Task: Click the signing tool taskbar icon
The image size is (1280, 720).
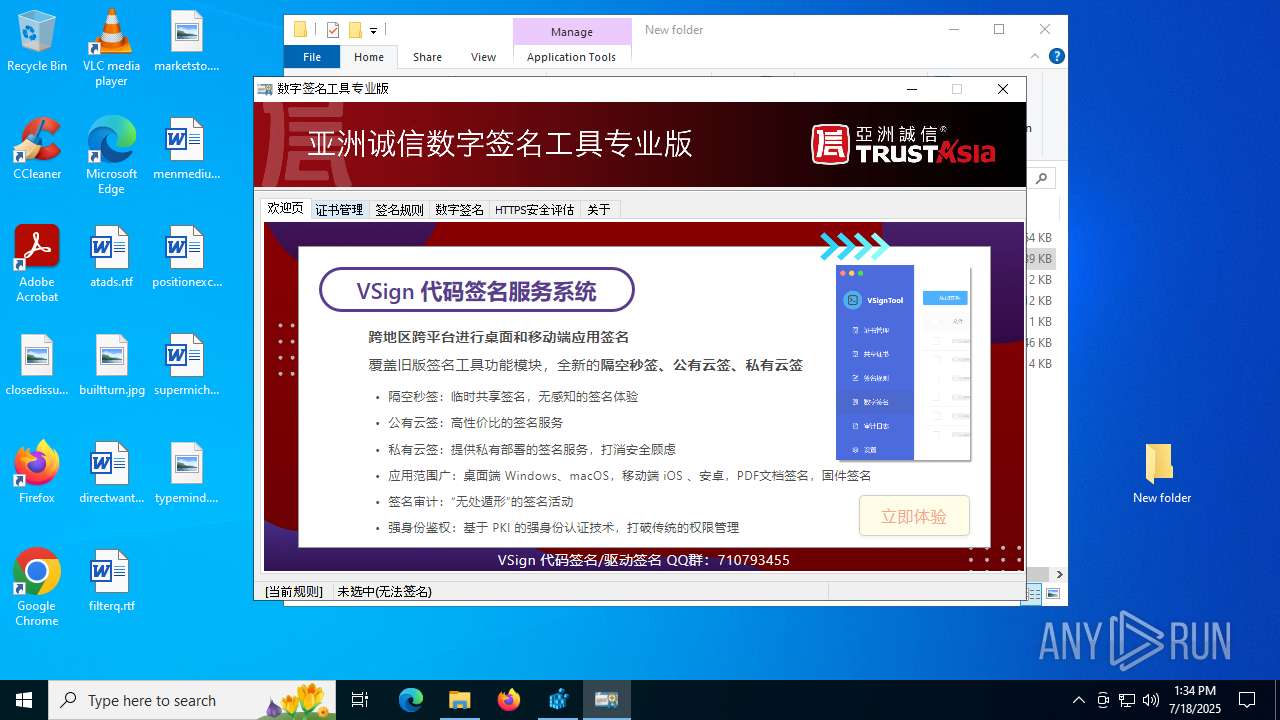Action: coord(607,700)
